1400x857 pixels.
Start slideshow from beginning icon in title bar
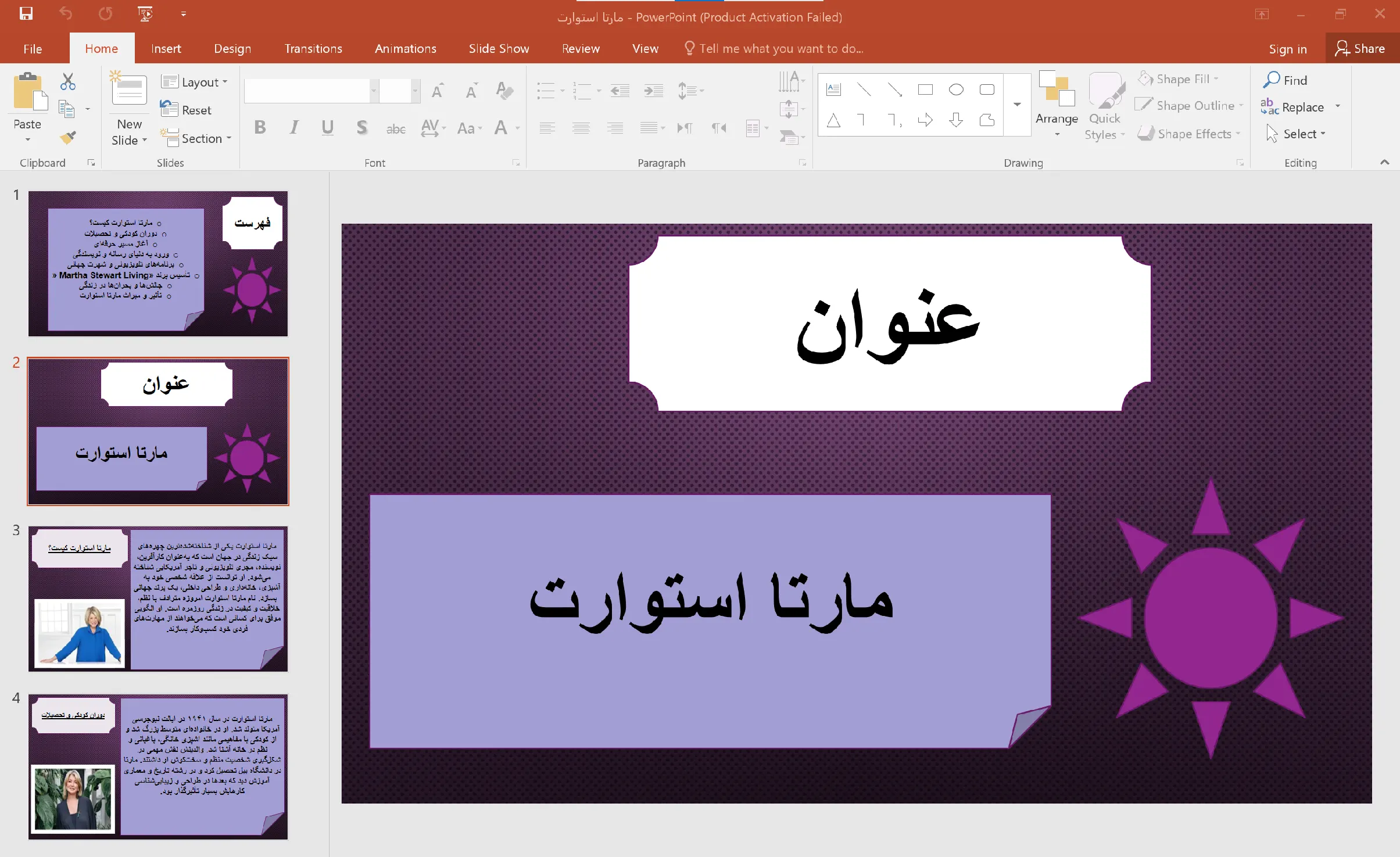145,14
